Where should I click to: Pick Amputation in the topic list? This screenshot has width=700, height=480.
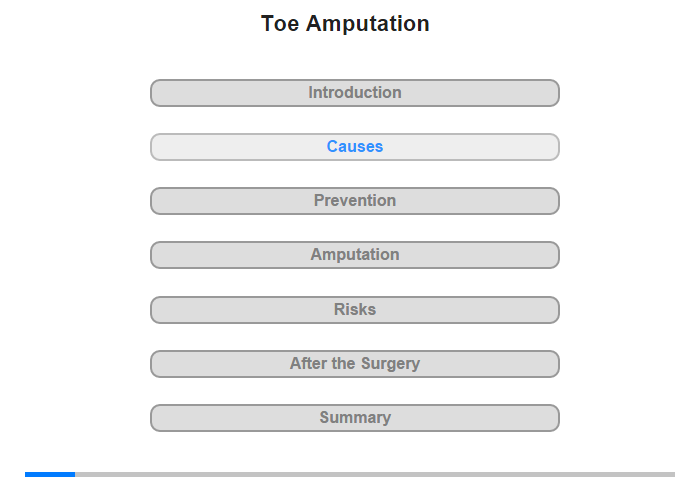click(x=355, y=255)
